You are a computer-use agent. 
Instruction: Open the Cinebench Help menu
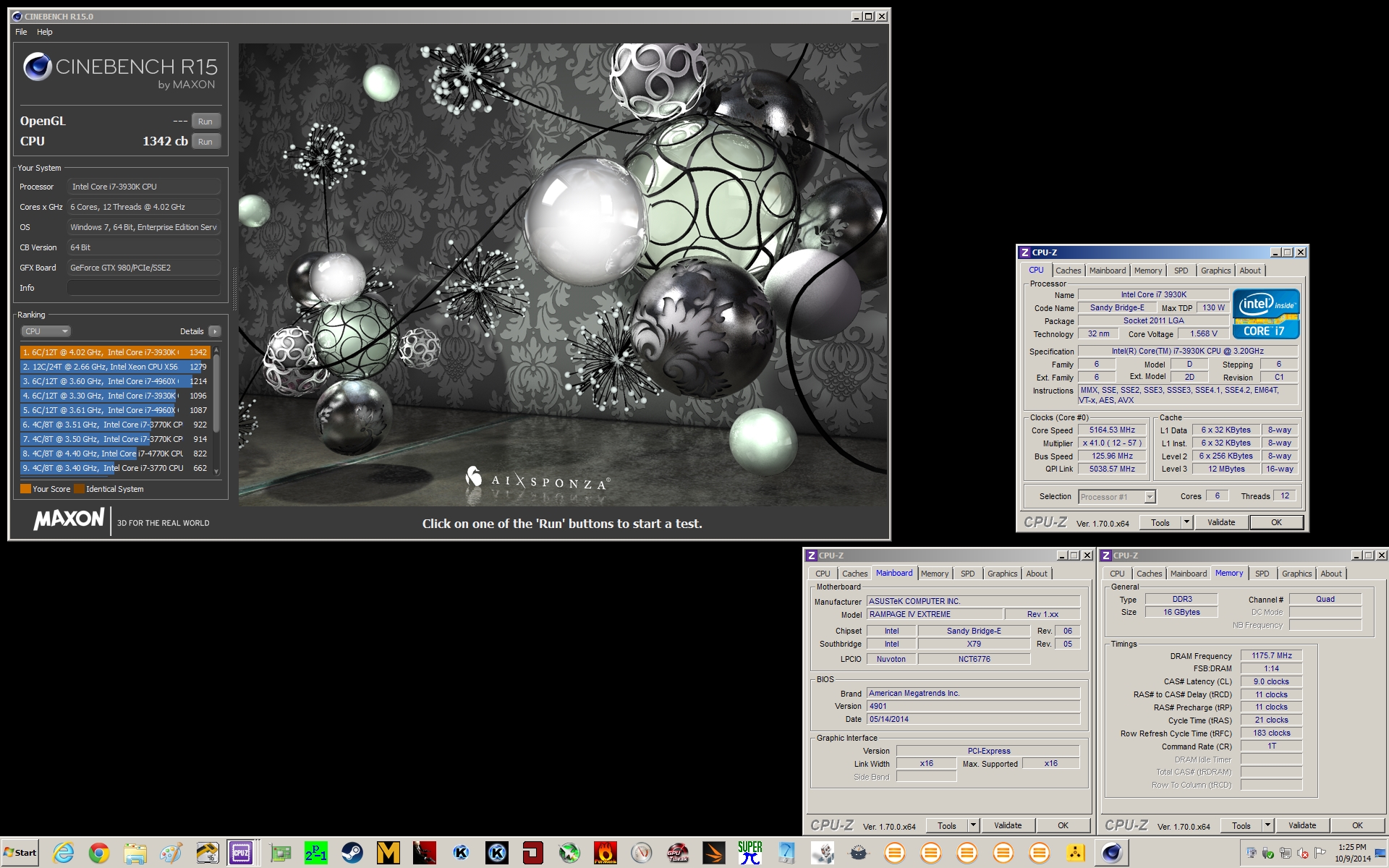[45, 32]
